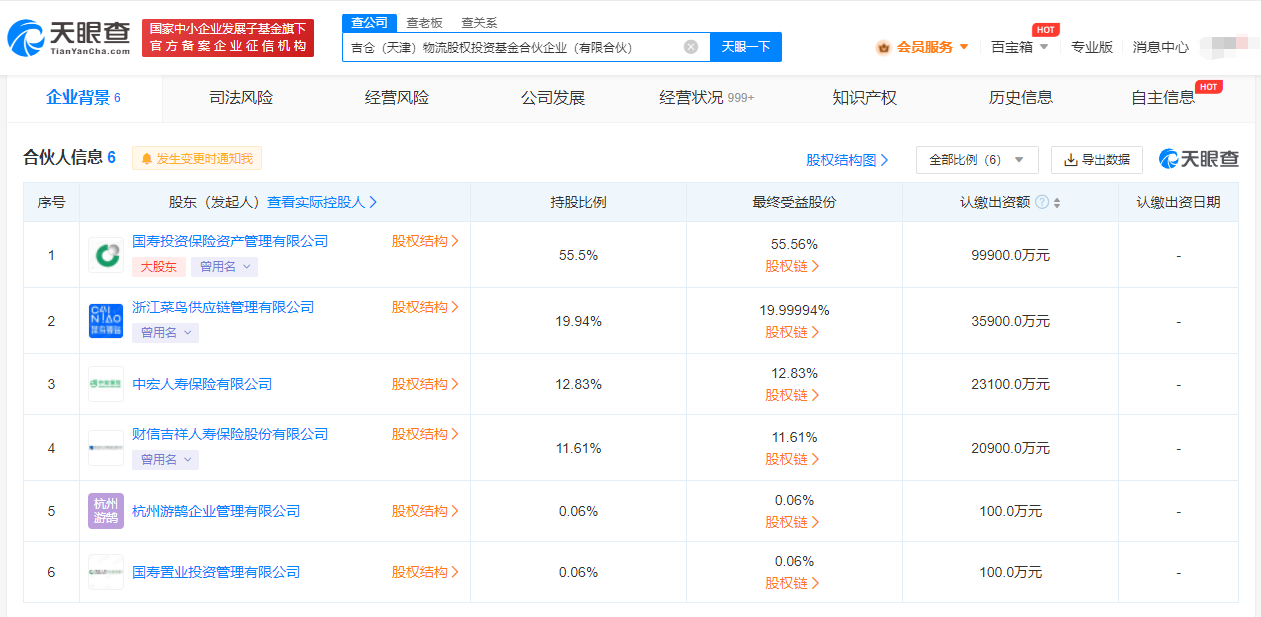Select the 查老板 search tab
Viewport: 1261px width, 617px height.
424,22
